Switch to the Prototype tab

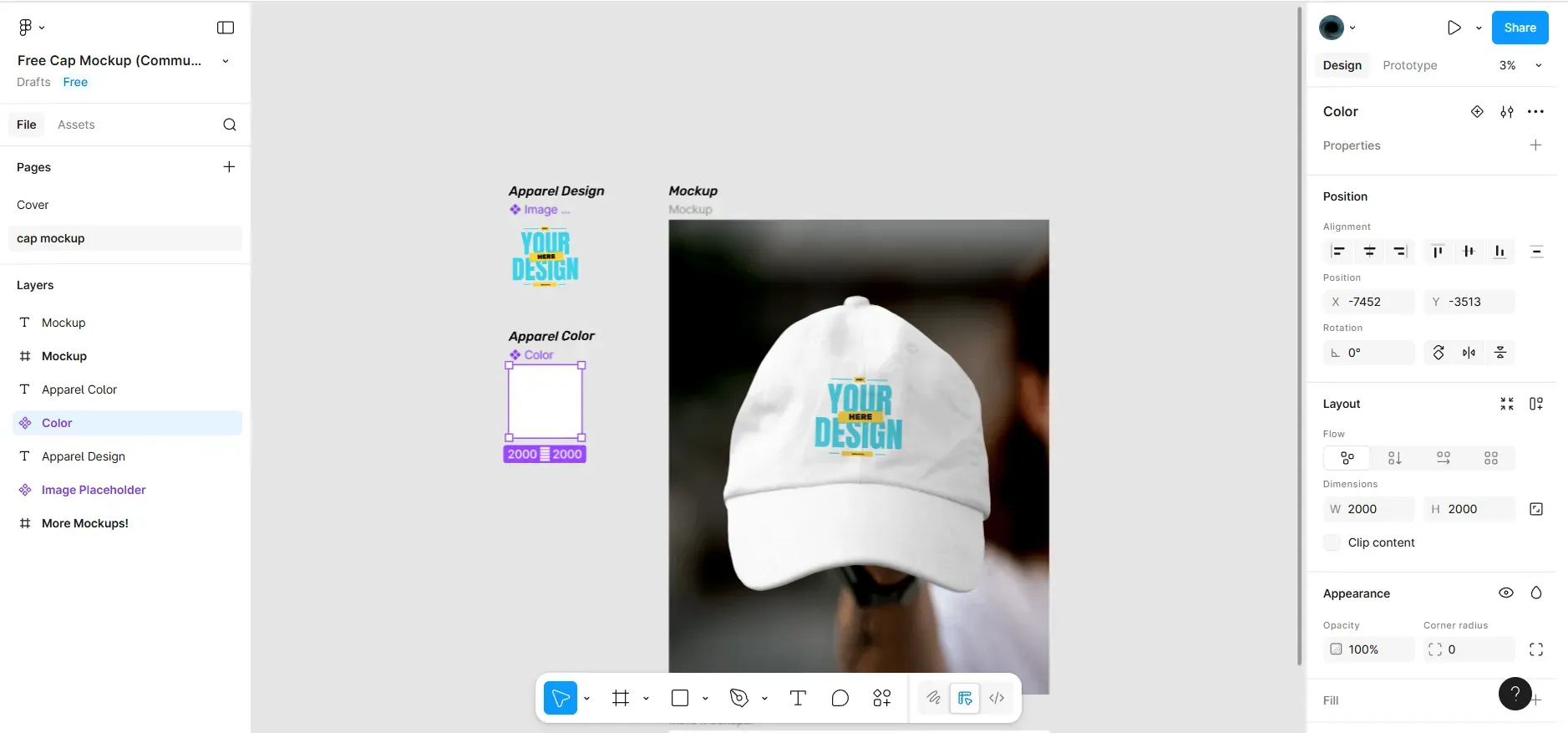tap(1410, 65)
